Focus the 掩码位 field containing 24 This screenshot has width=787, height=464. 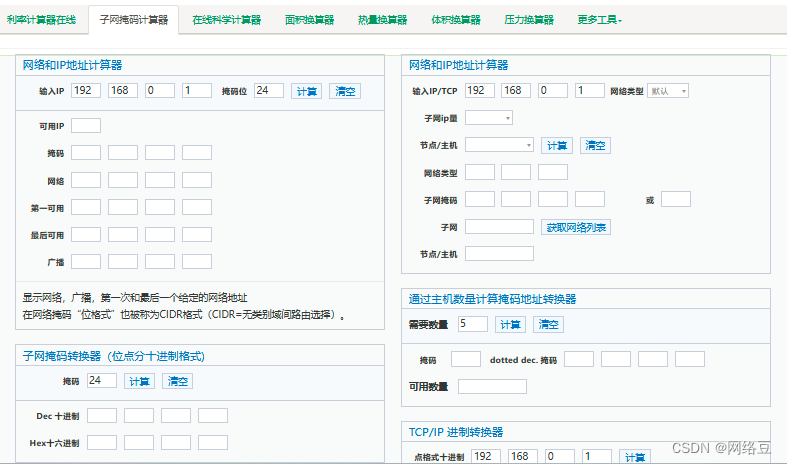tap(269, 91)
